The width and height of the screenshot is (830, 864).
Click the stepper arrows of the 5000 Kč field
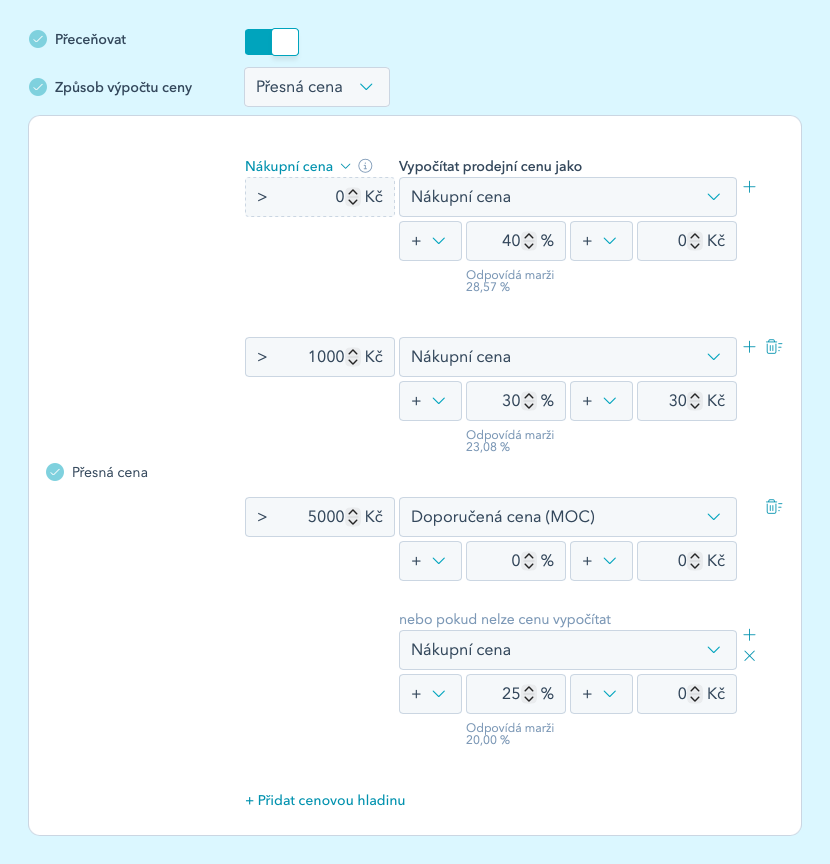353,517
